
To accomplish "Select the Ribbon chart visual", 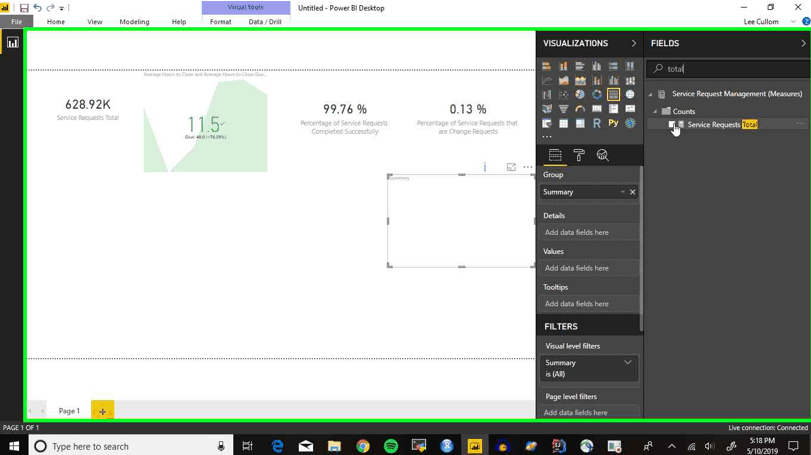I will pyautogui.click(x=630, y=80).
